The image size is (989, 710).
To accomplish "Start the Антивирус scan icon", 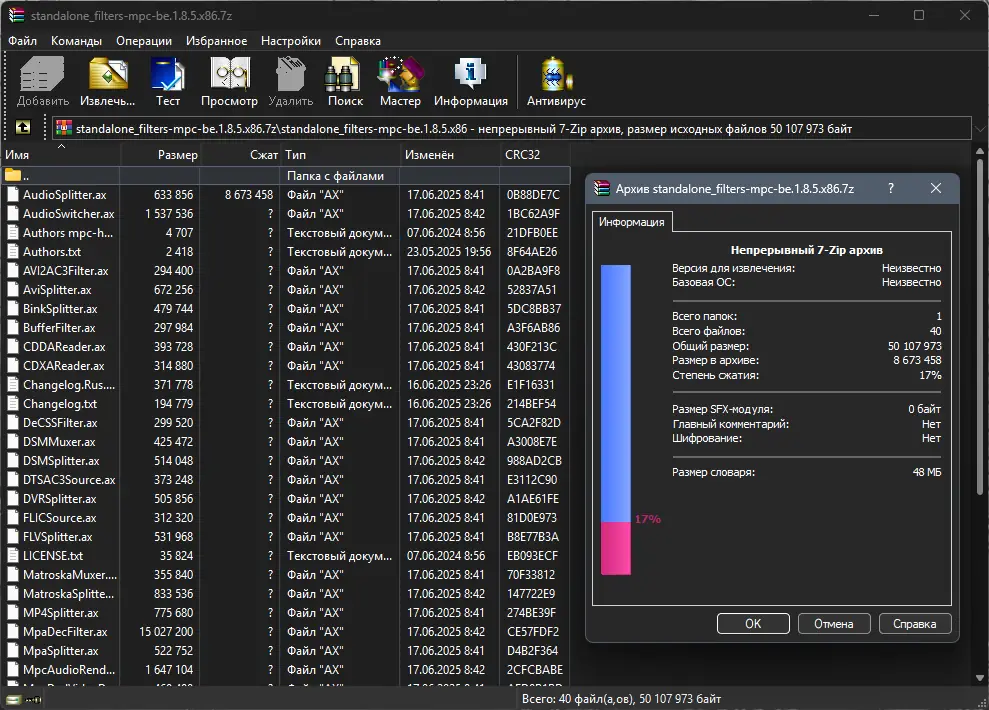I will [556, 81].
